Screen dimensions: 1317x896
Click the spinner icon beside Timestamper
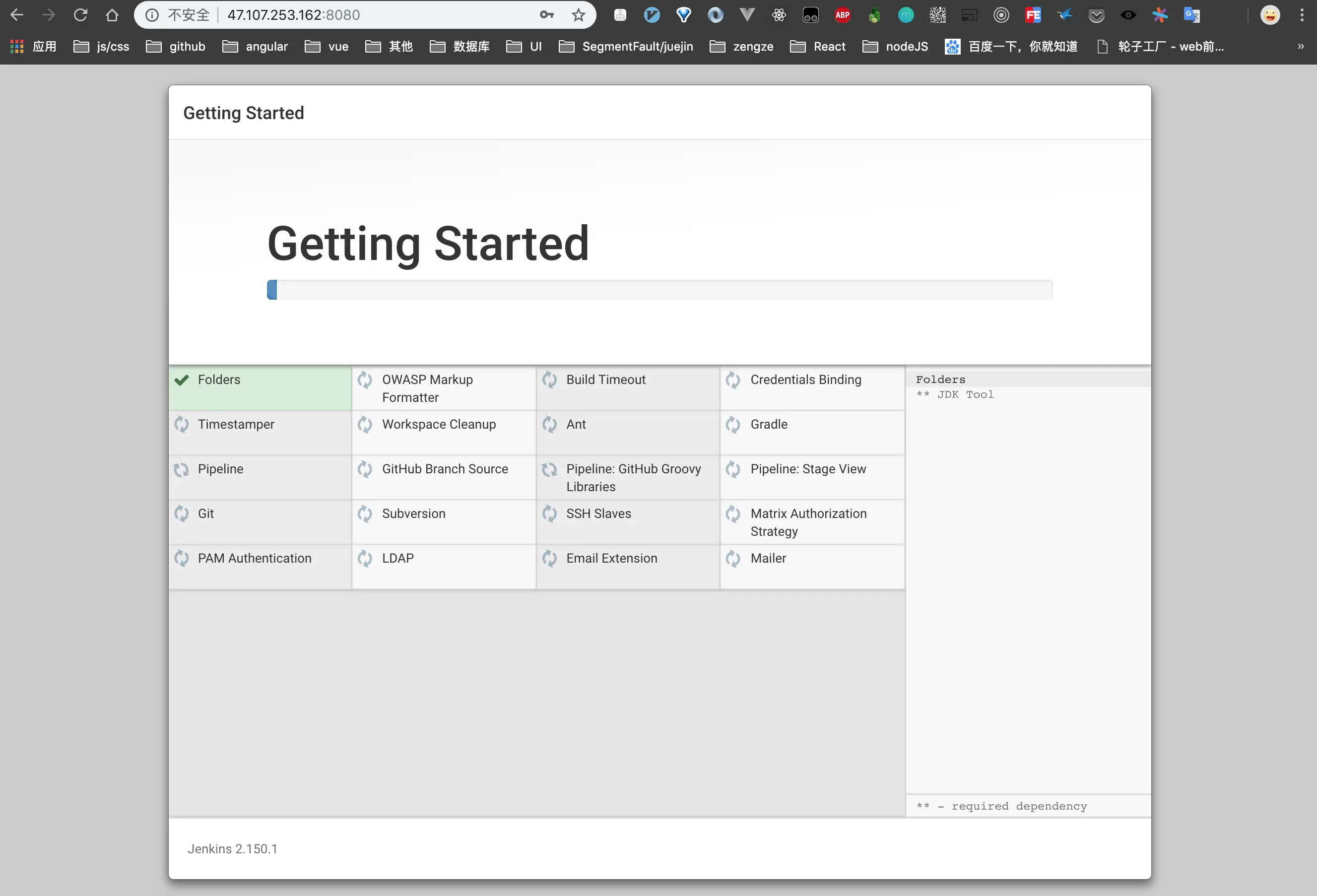pyautogui.click(x=181, y=425)
